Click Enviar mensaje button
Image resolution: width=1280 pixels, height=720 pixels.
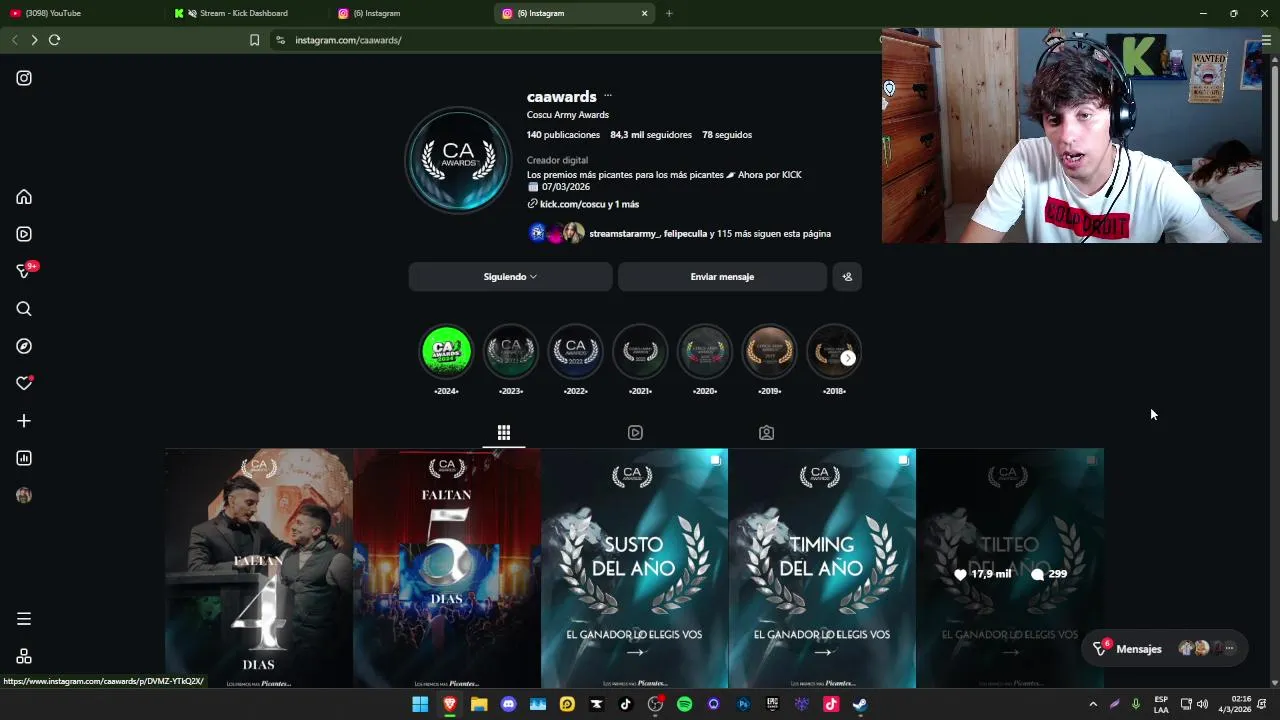pyautogui.click(x=722, y=277)
